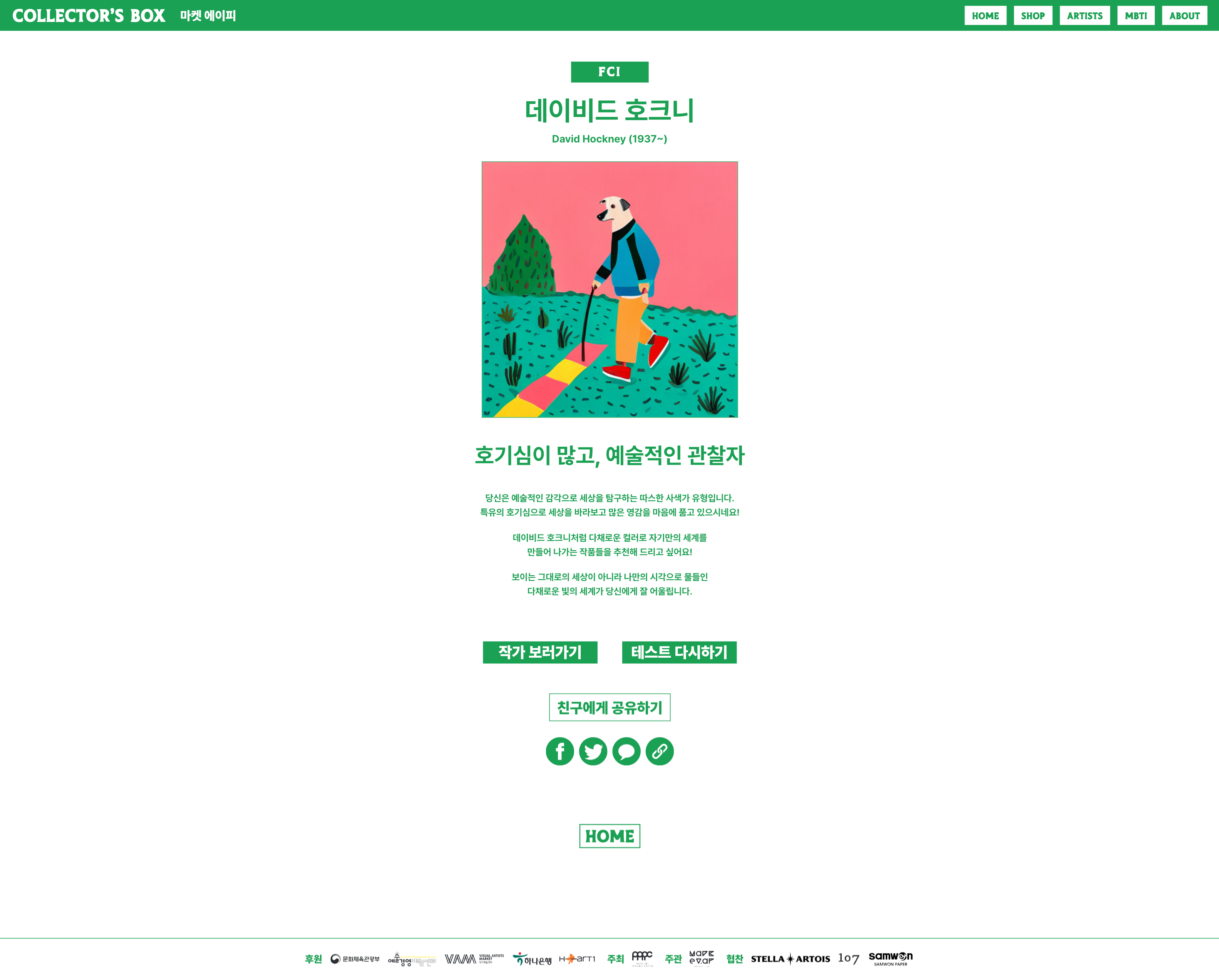
Task: Go to ARTISTS page in navigation
Action: [1085, 16]
